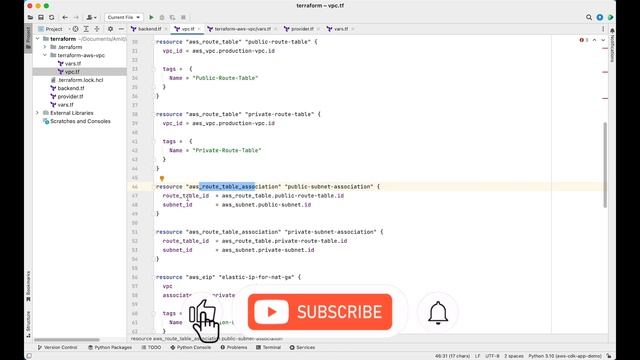Click the Open folder toolbar icon
640x360 pixels.
pyautogui.click(x=30, y=18)
